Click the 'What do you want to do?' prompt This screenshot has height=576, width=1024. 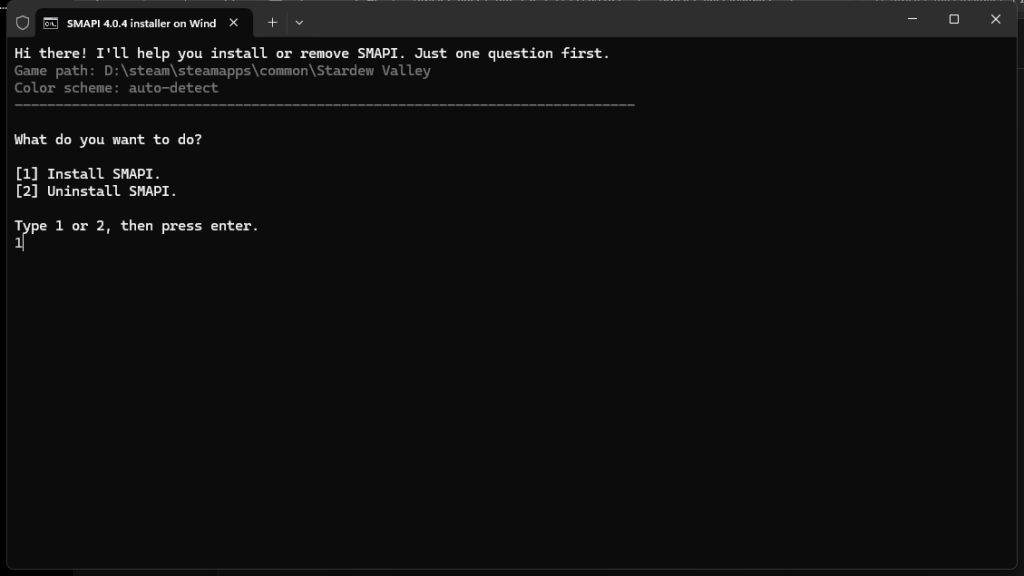(x=108, y=140)
